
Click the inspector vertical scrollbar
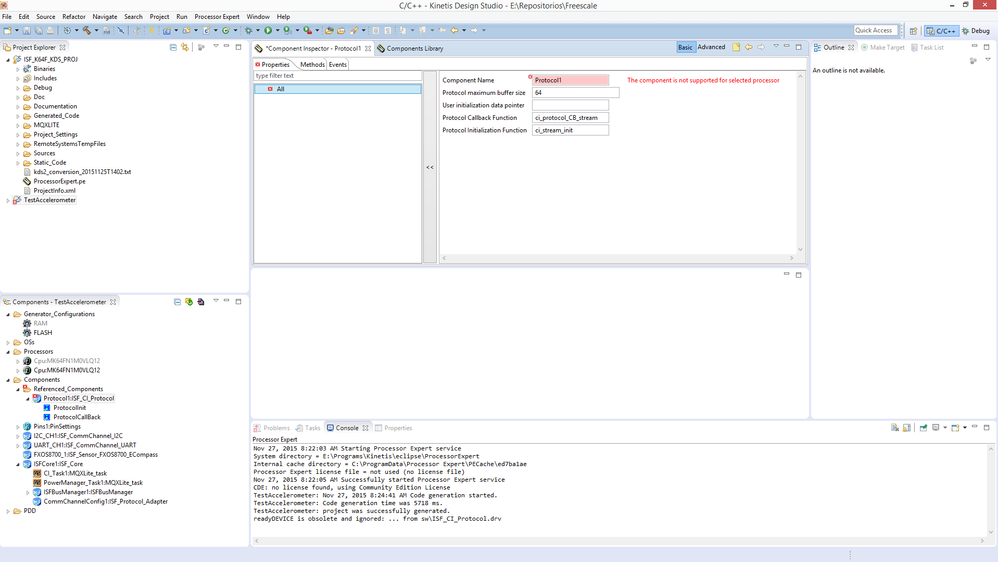tap(800, 162)
